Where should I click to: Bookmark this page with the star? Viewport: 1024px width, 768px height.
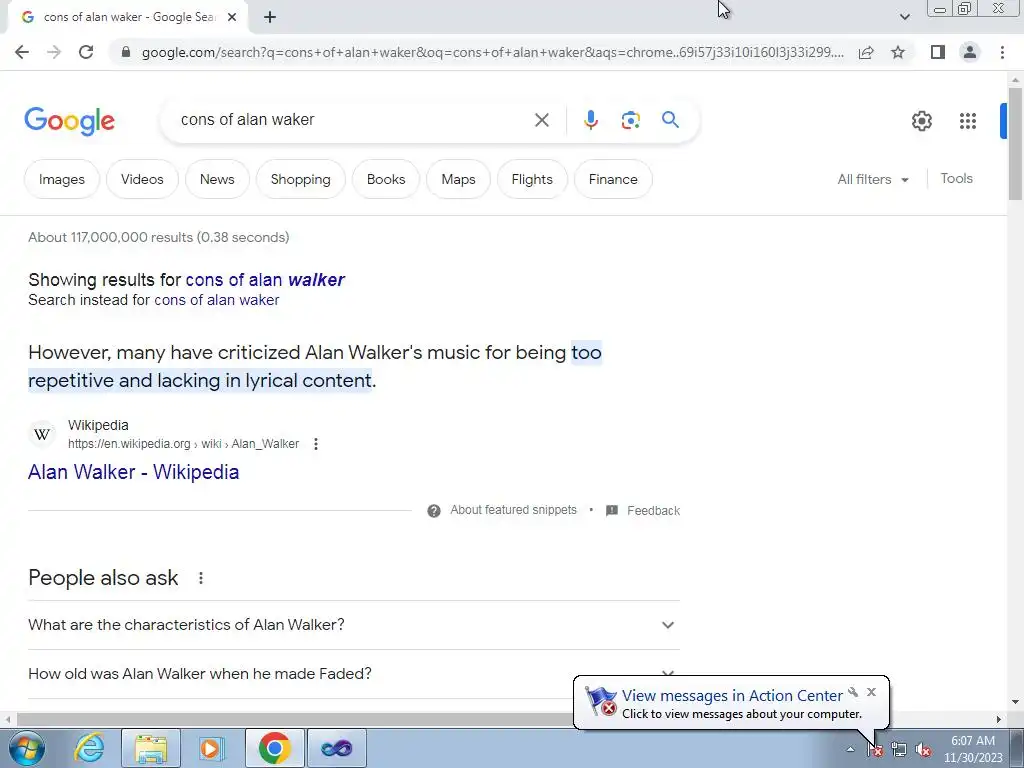[x=898, y=52]
